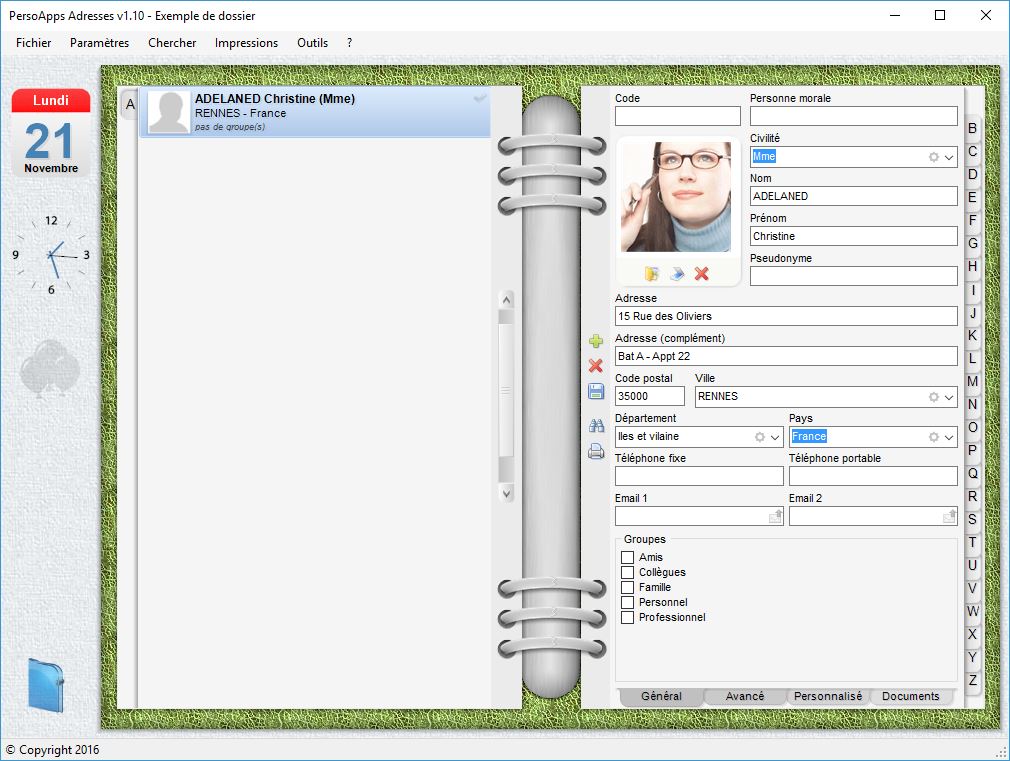The image size is (1010, 761).
Task: Switch to the Avancé tab
Action: pos(745,696)
